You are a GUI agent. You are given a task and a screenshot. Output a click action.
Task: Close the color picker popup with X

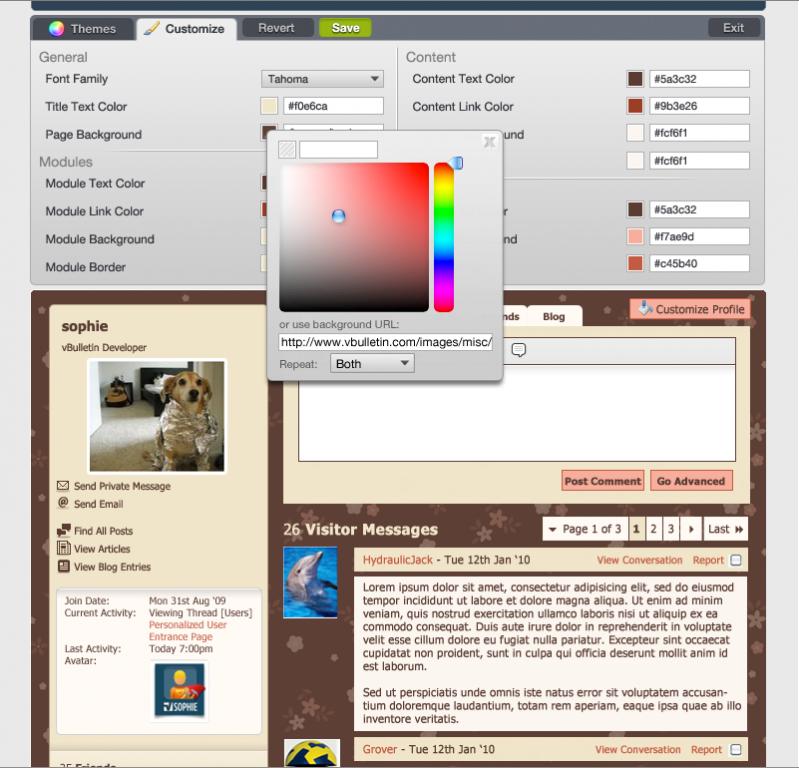point(489,142)
